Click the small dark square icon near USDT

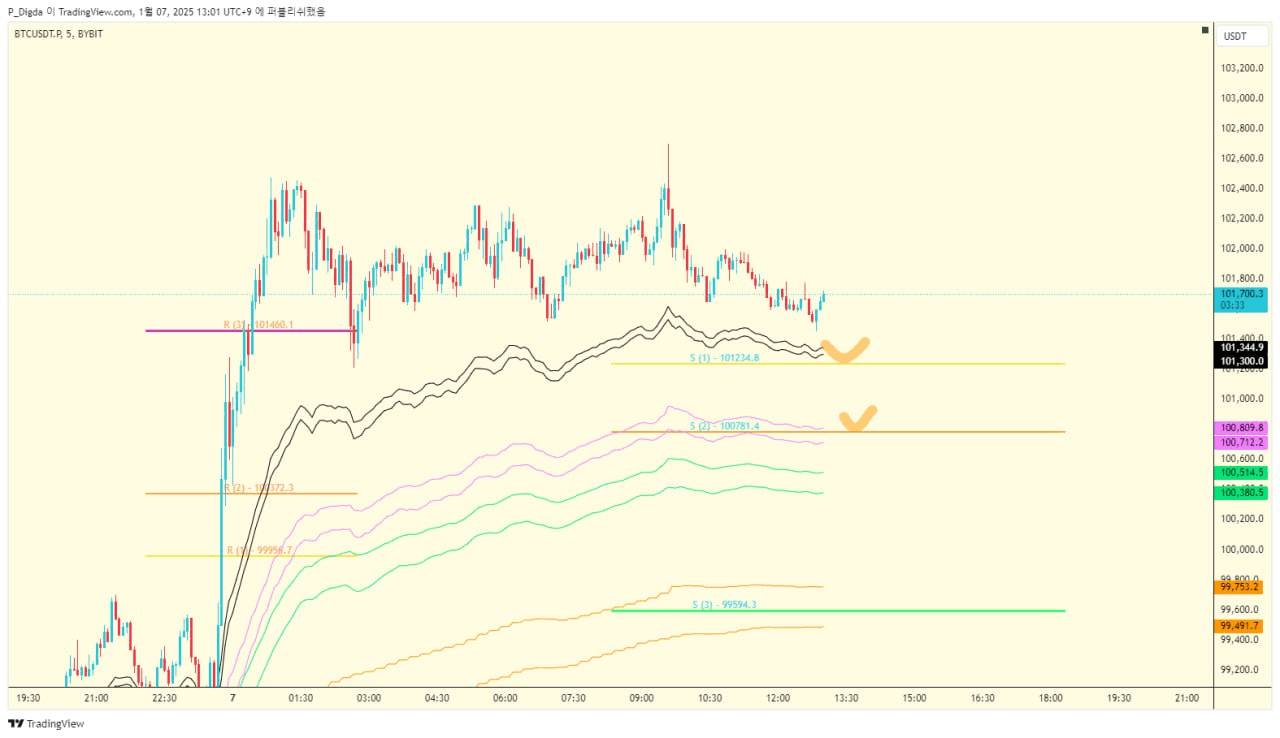[1205, 32]
